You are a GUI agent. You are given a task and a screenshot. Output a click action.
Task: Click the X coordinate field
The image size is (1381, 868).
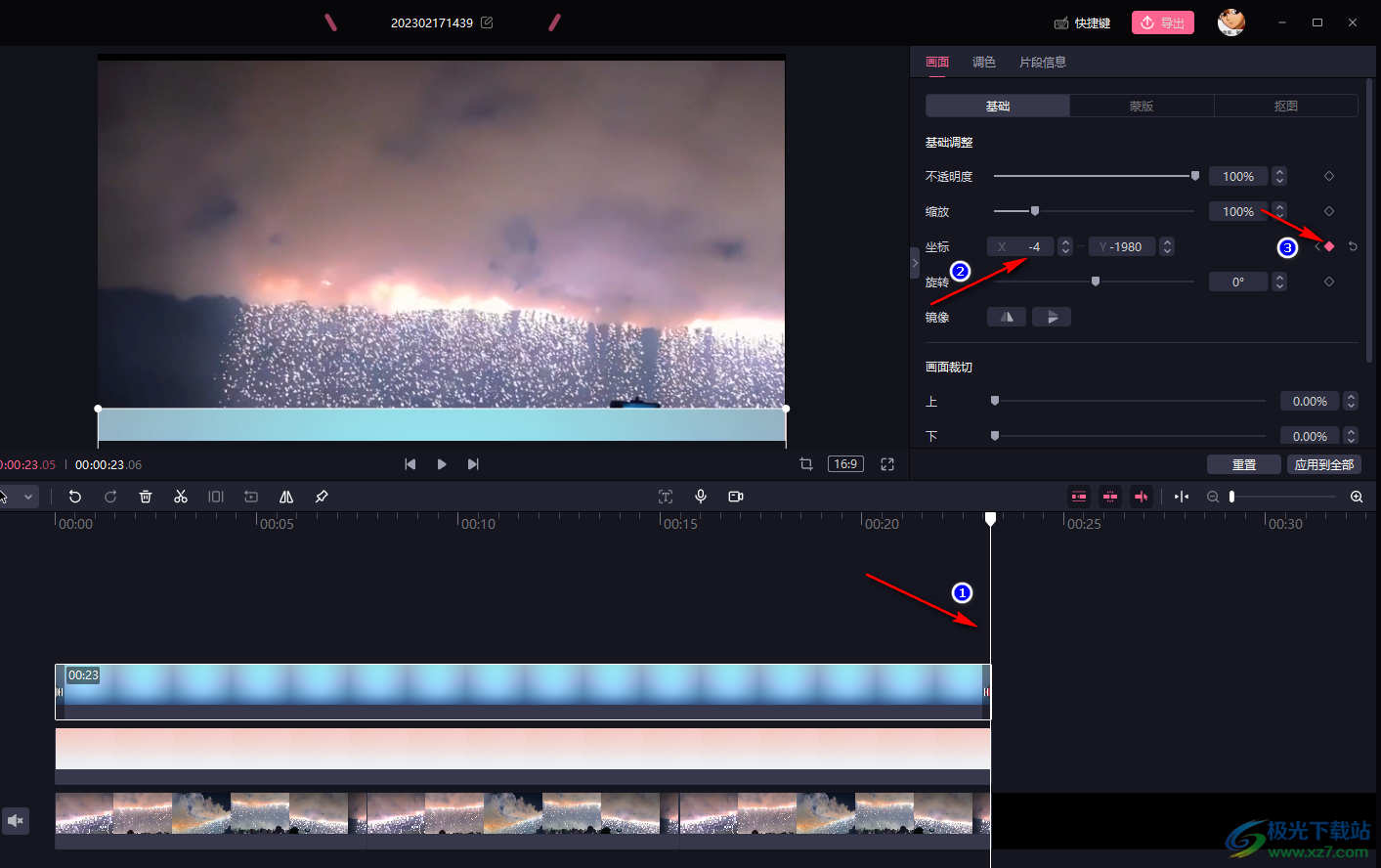1020,246
